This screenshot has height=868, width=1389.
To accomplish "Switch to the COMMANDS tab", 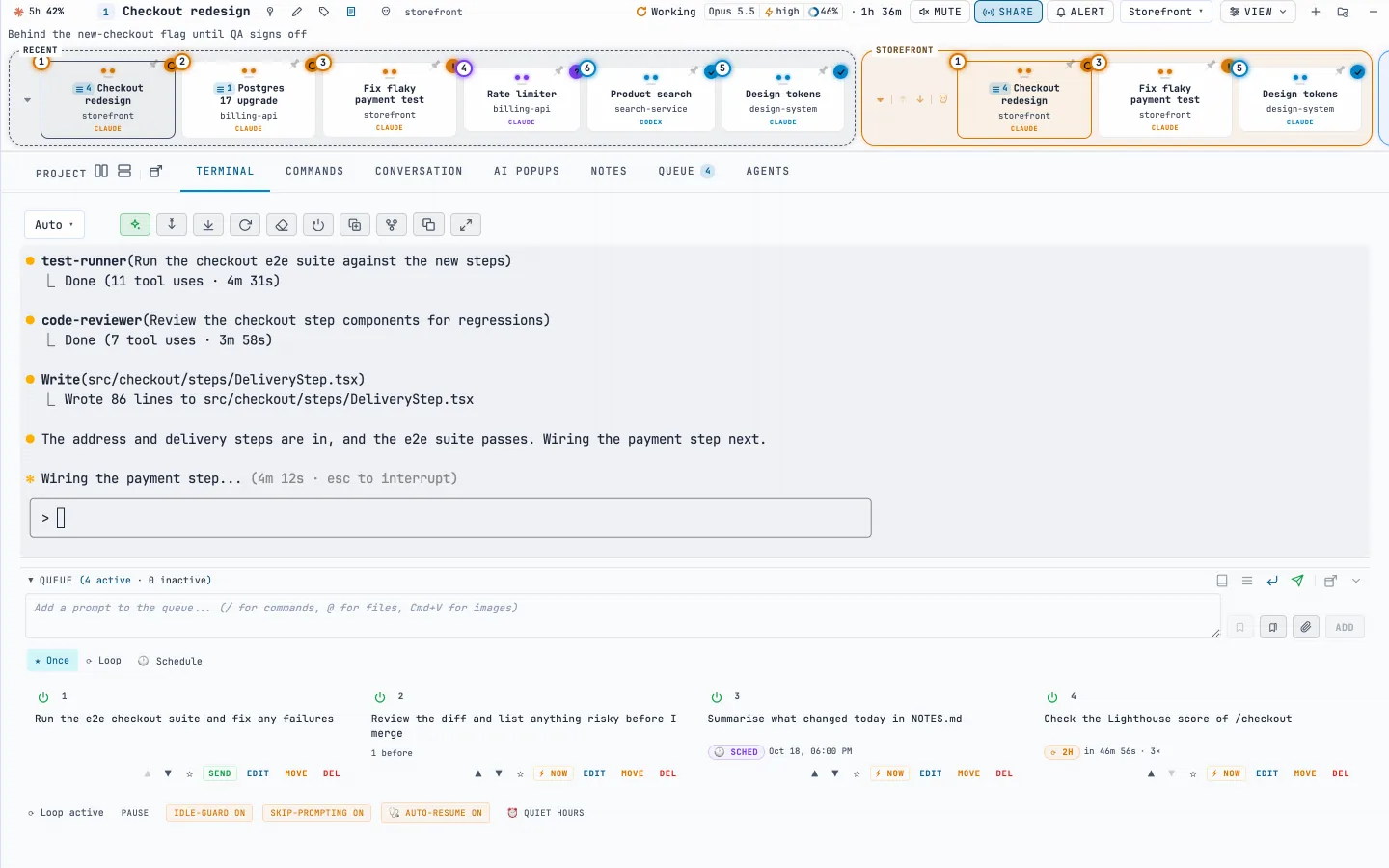I will (x=314, y=172).
